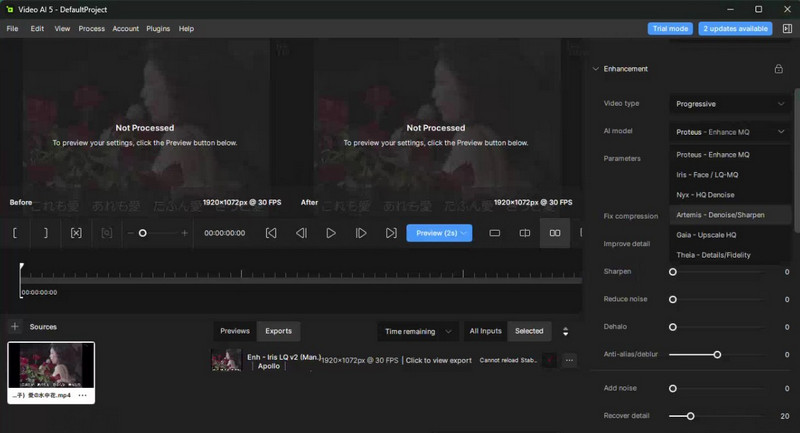Select the side-by-side view icon
Image resolution: width=800 pixels, height=433 pixels.
(555, 233)
